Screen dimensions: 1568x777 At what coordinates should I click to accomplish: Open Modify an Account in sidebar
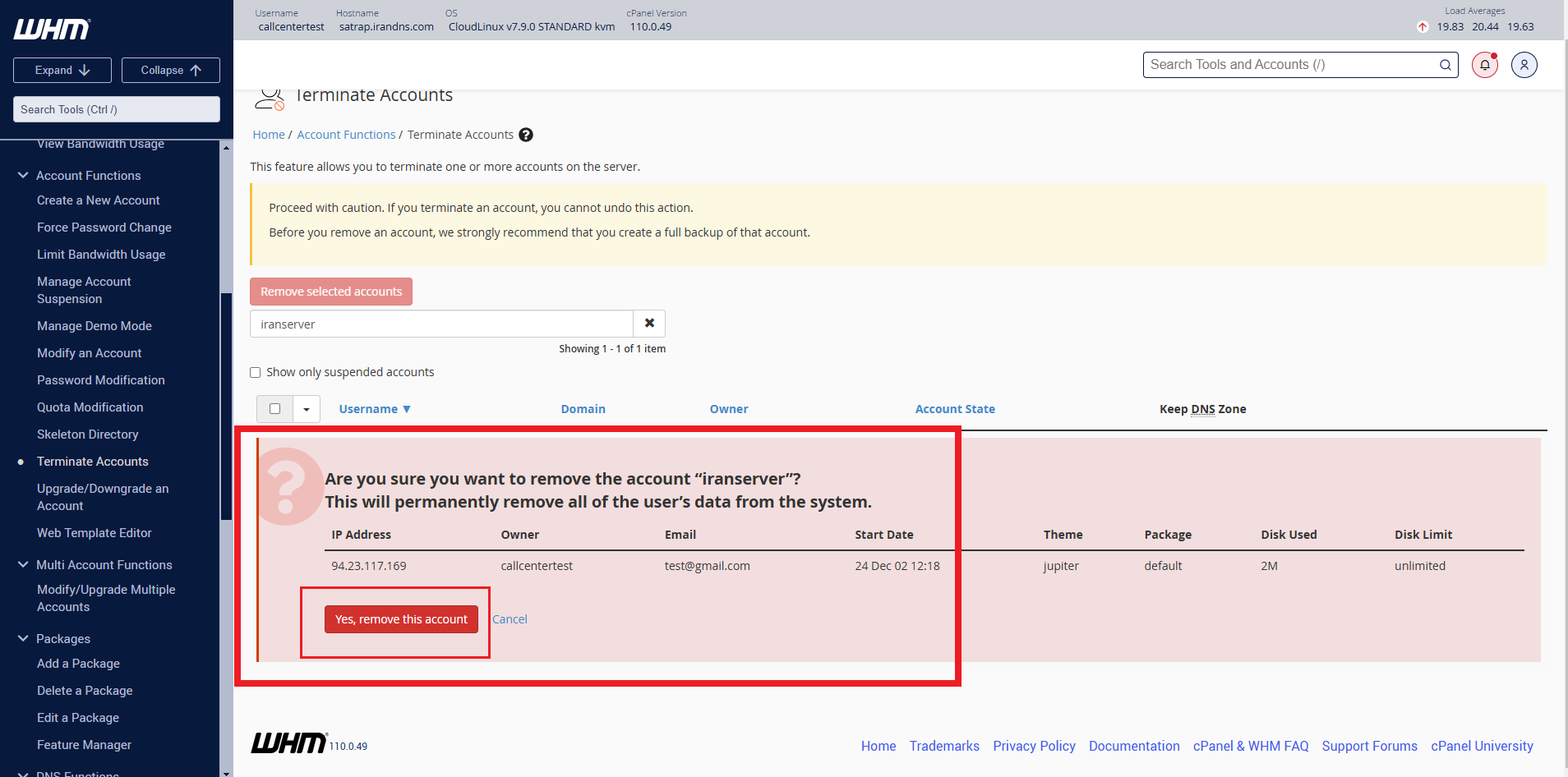coord(90,353)
